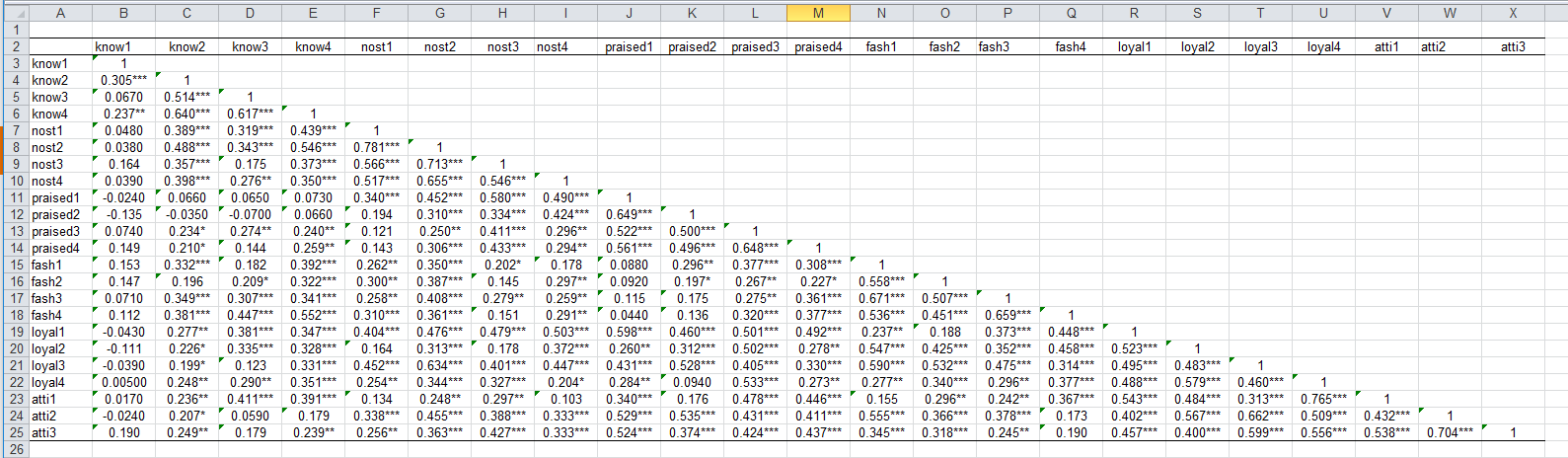Click 0.0880 in the fash1 row
This screenshot has height=458, width=1568.
[629, 265]
